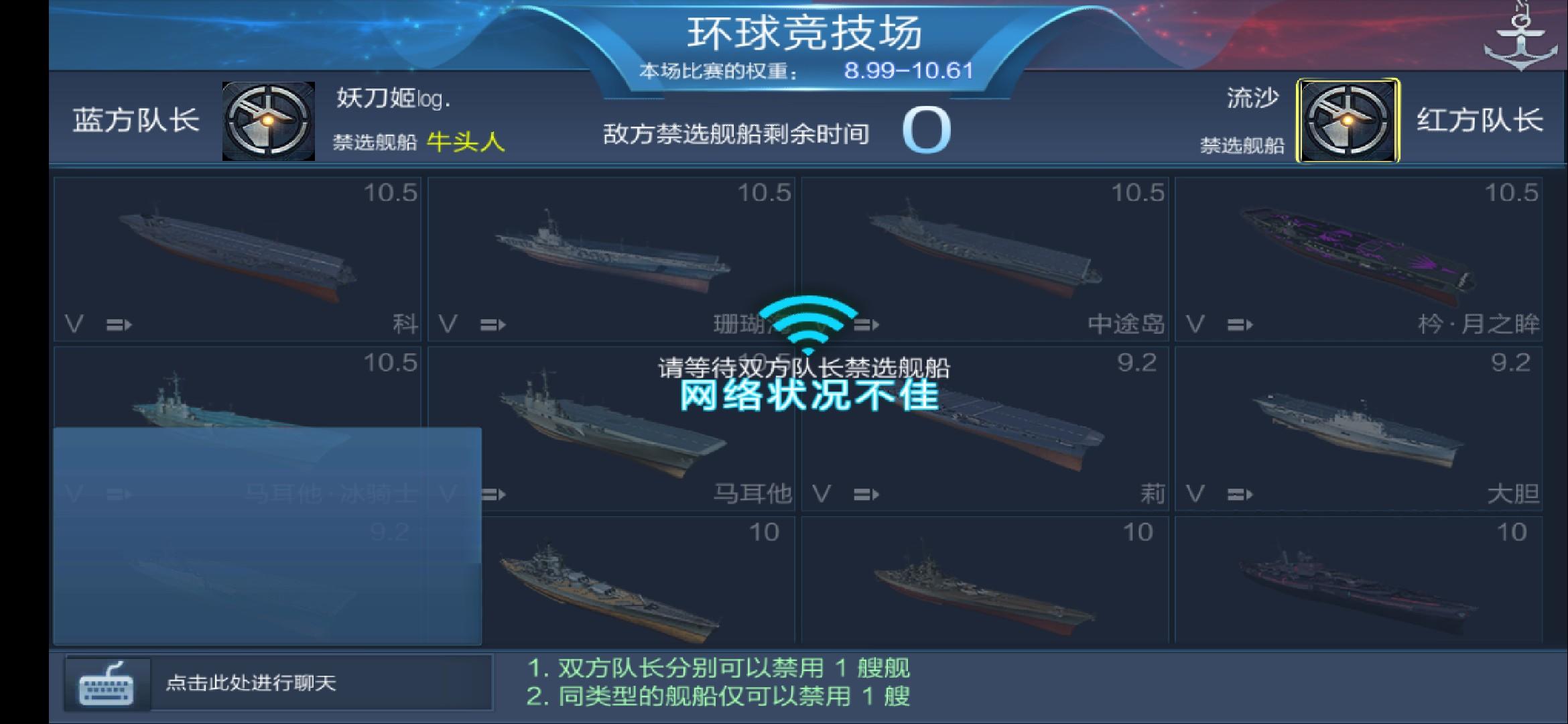Tap the red team captain avatar
1568x724 pixels.
[x=1348, y=121]
